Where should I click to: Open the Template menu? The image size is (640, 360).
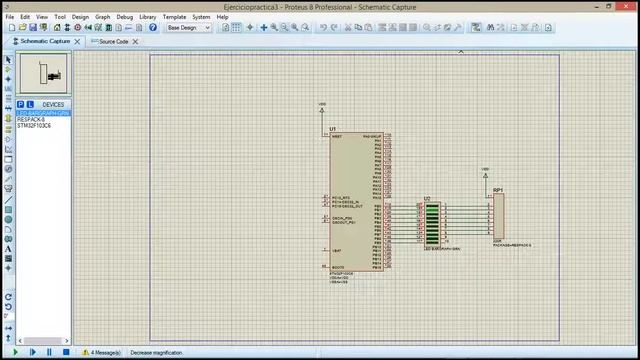click(174, 17)
